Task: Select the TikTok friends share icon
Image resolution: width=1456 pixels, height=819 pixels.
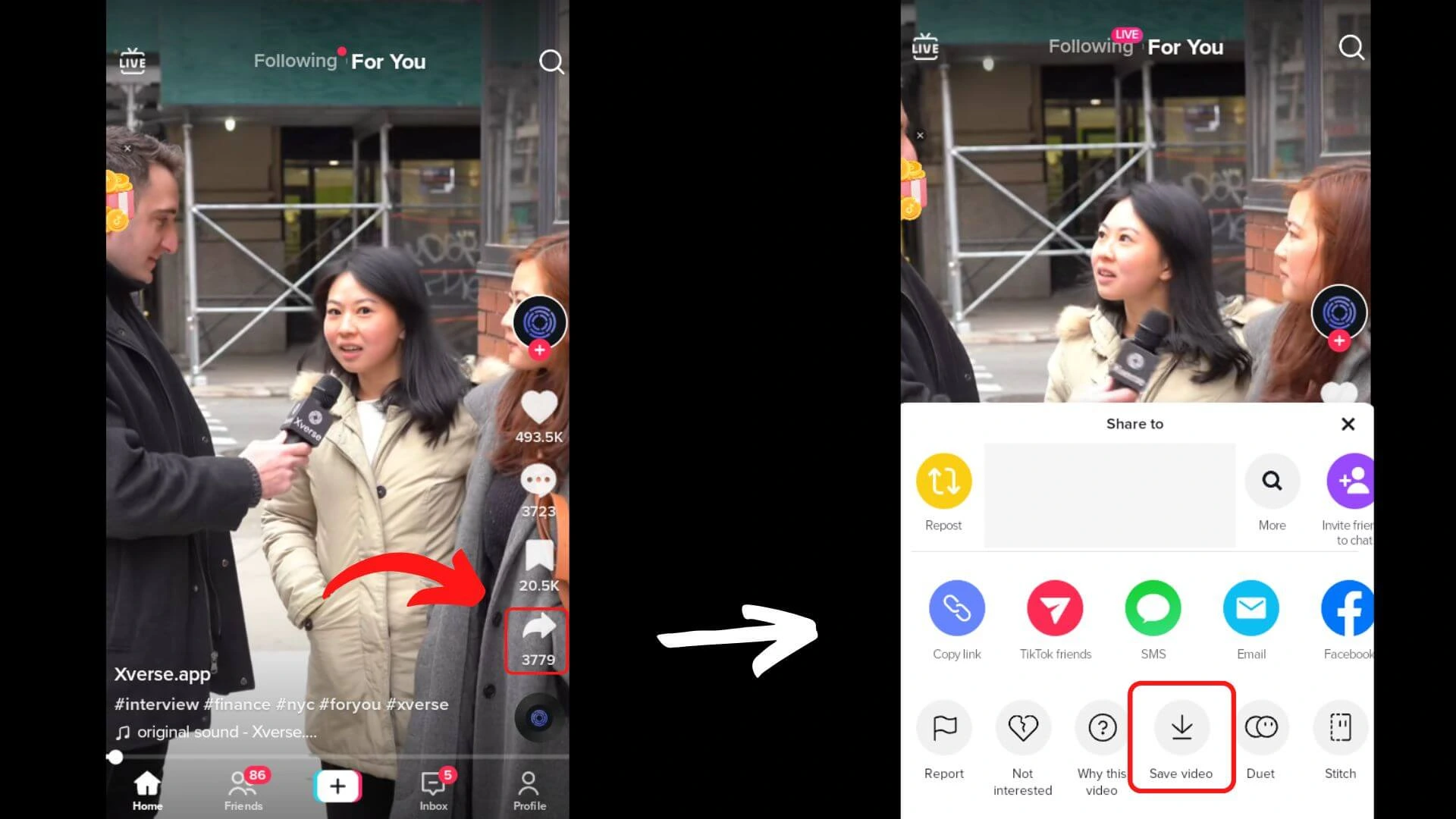Action: tap(1055, 607)
